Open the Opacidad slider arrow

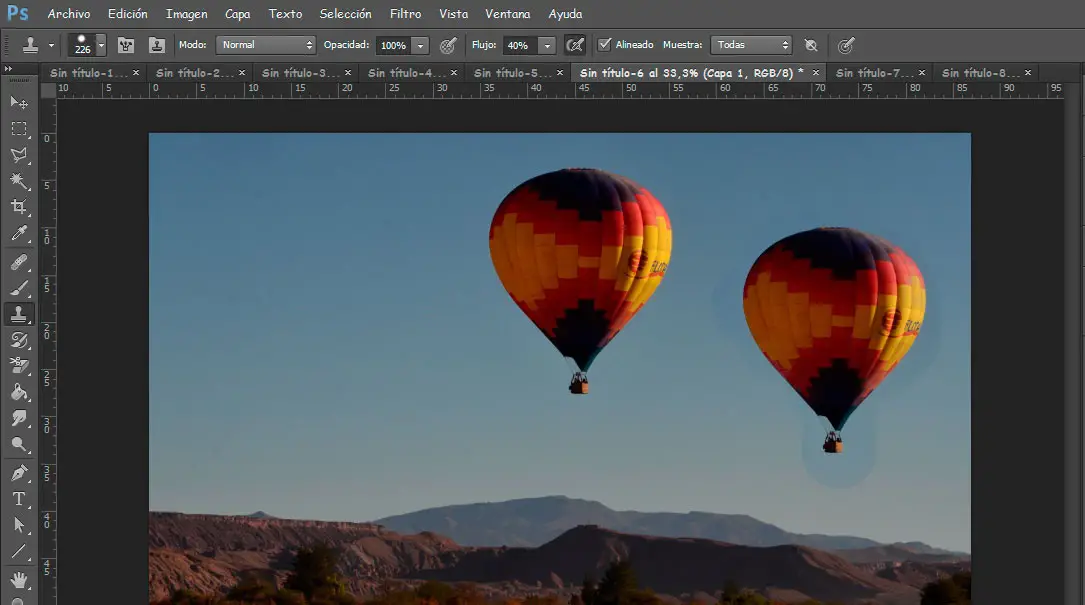(420, 46)
